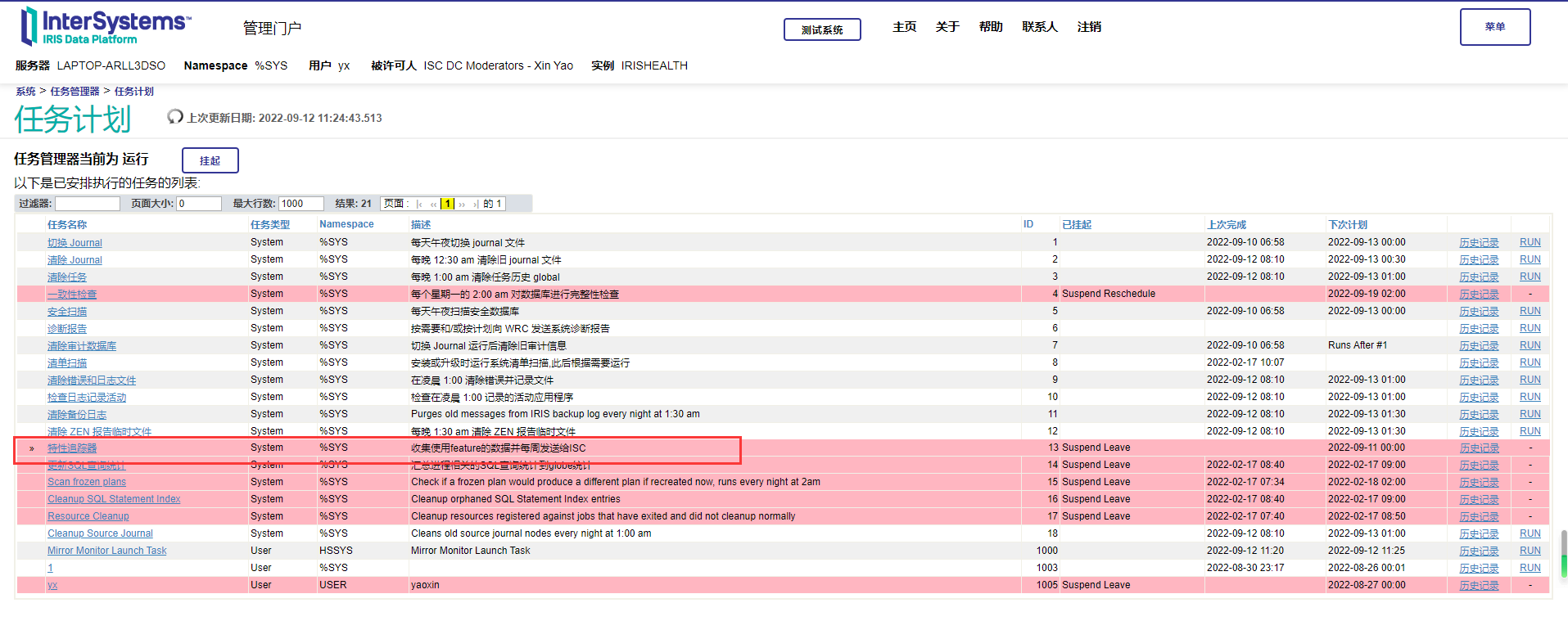The width and height of the screenshot is (1568, 639).
Task: Open the 菜单 menu button
Action: click(1495, 27)
